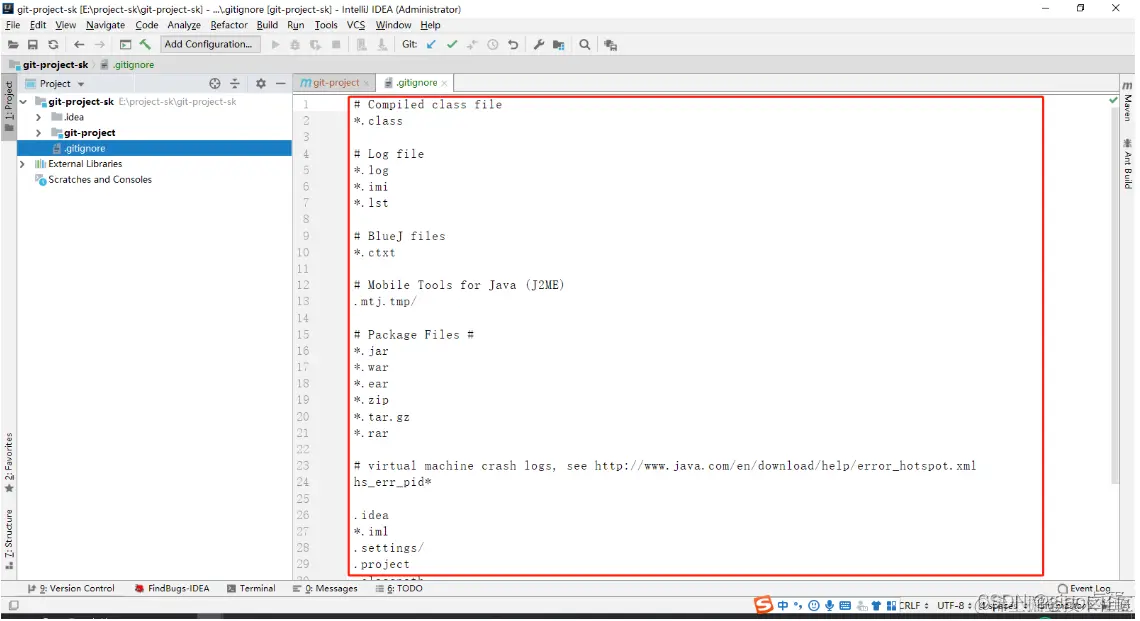
Task: Change the UTF-8 file encoding setting
Action: [955, 605]
